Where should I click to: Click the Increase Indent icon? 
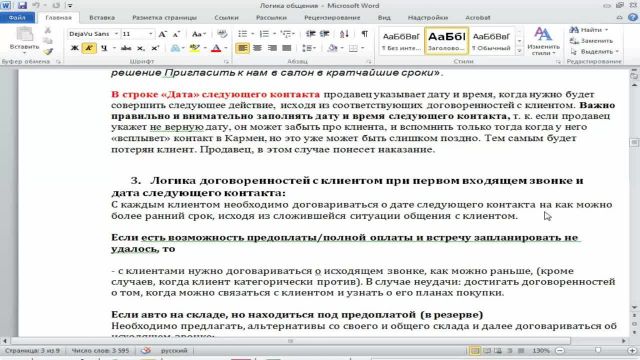click(x=325, y=34)
